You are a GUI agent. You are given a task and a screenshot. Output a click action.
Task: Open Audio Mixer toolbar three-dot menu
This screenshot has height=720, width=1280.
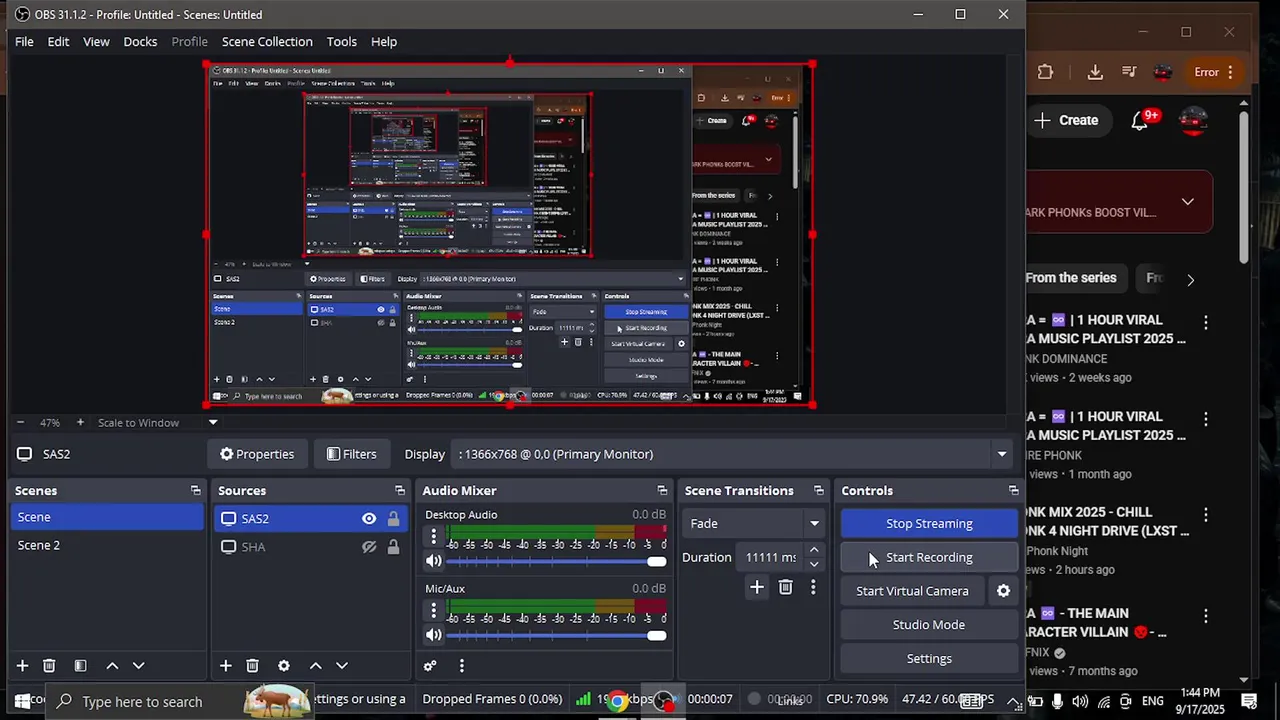(x=461, y=666)
